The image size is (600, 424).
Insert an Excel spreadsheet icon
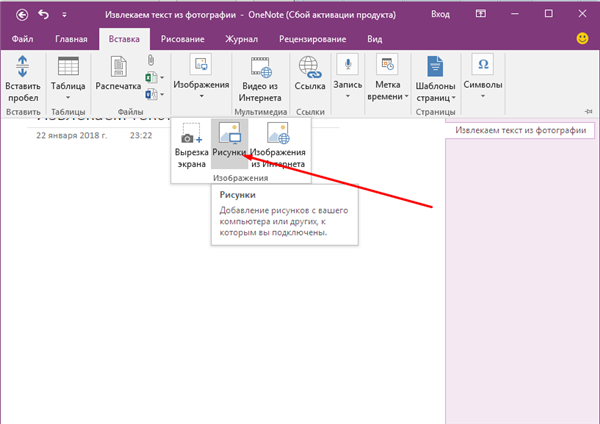(x=151, y=77)
